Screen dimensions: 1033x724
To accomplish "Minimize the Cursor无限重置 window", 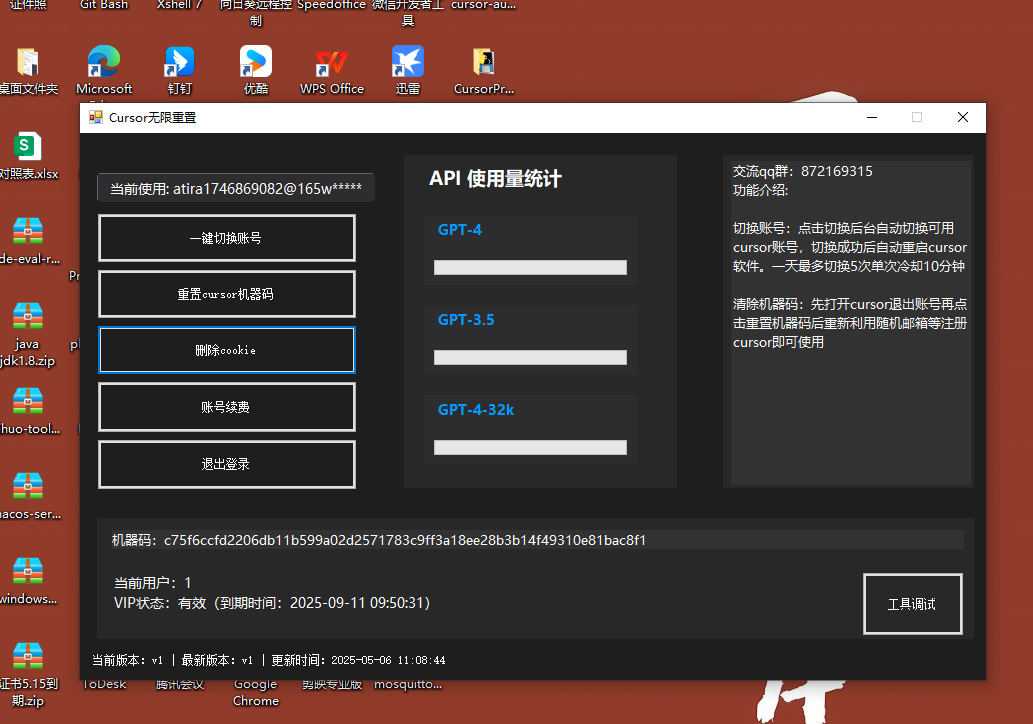I will tap(872, 117).
